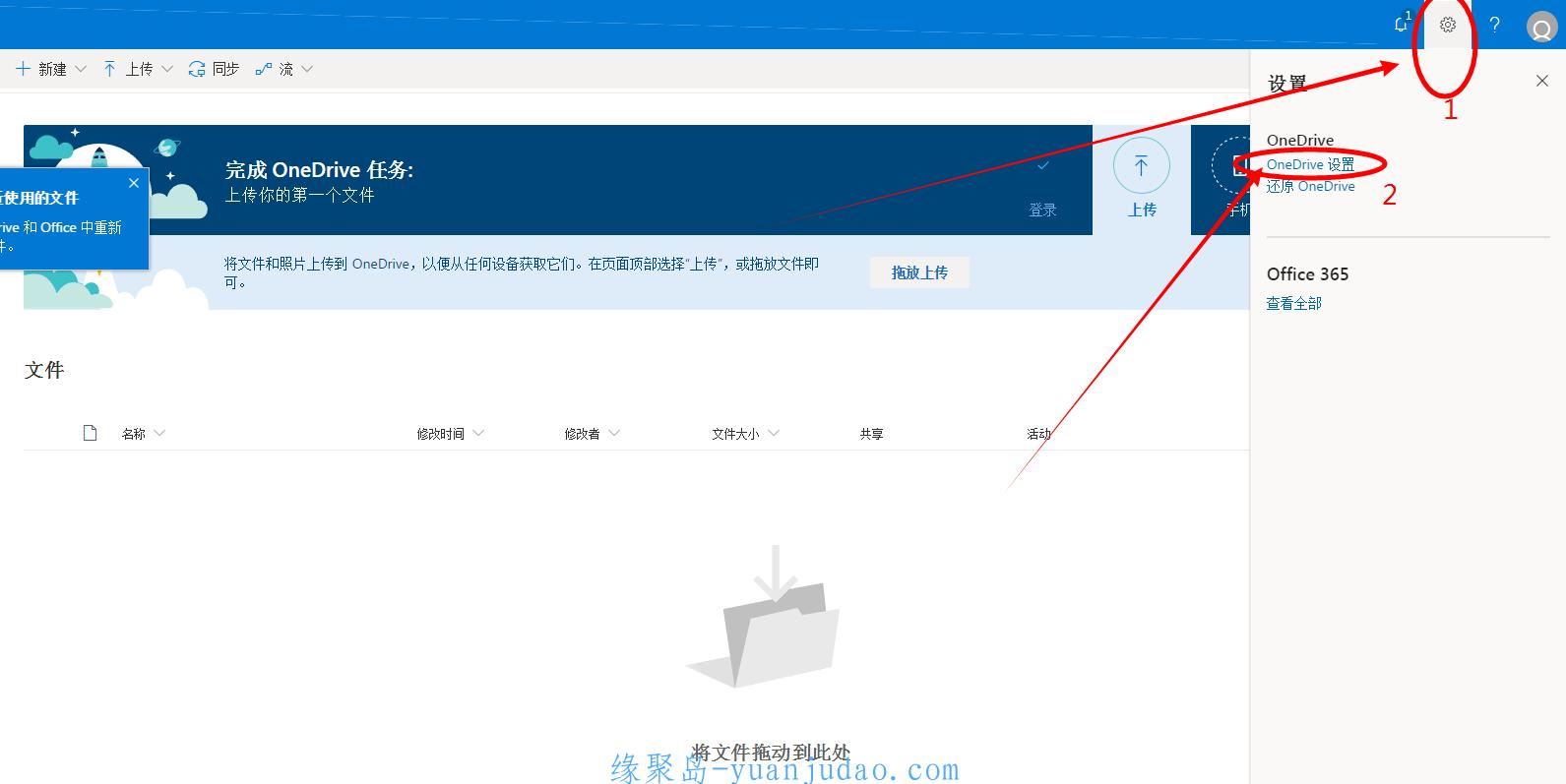Click the 同步 sync icon
The image size is (1566, 784).
click(x=197, y=69)
